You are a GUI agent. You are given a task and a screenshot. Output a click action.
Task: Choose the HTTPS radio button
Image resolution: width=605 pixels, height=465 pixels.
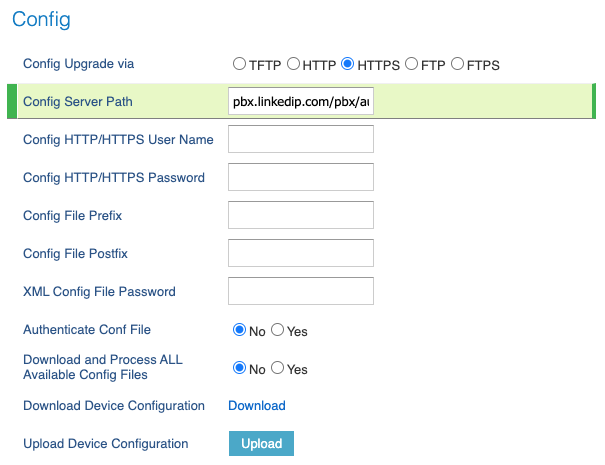pyautogui.click(x=348, y=64)
